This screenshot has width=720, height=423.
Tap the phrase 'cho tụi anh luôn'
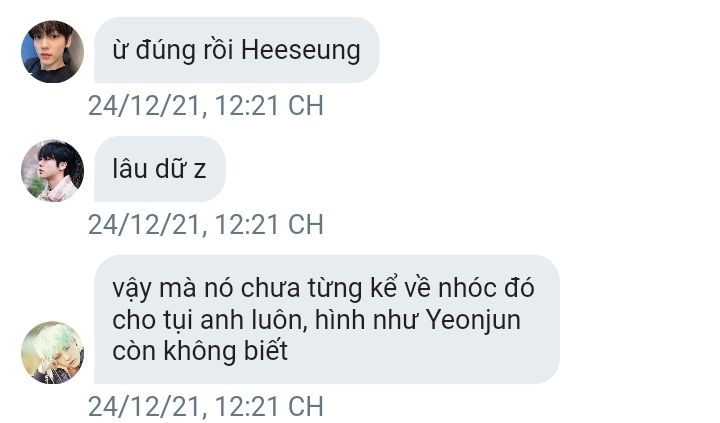[209, 320]
